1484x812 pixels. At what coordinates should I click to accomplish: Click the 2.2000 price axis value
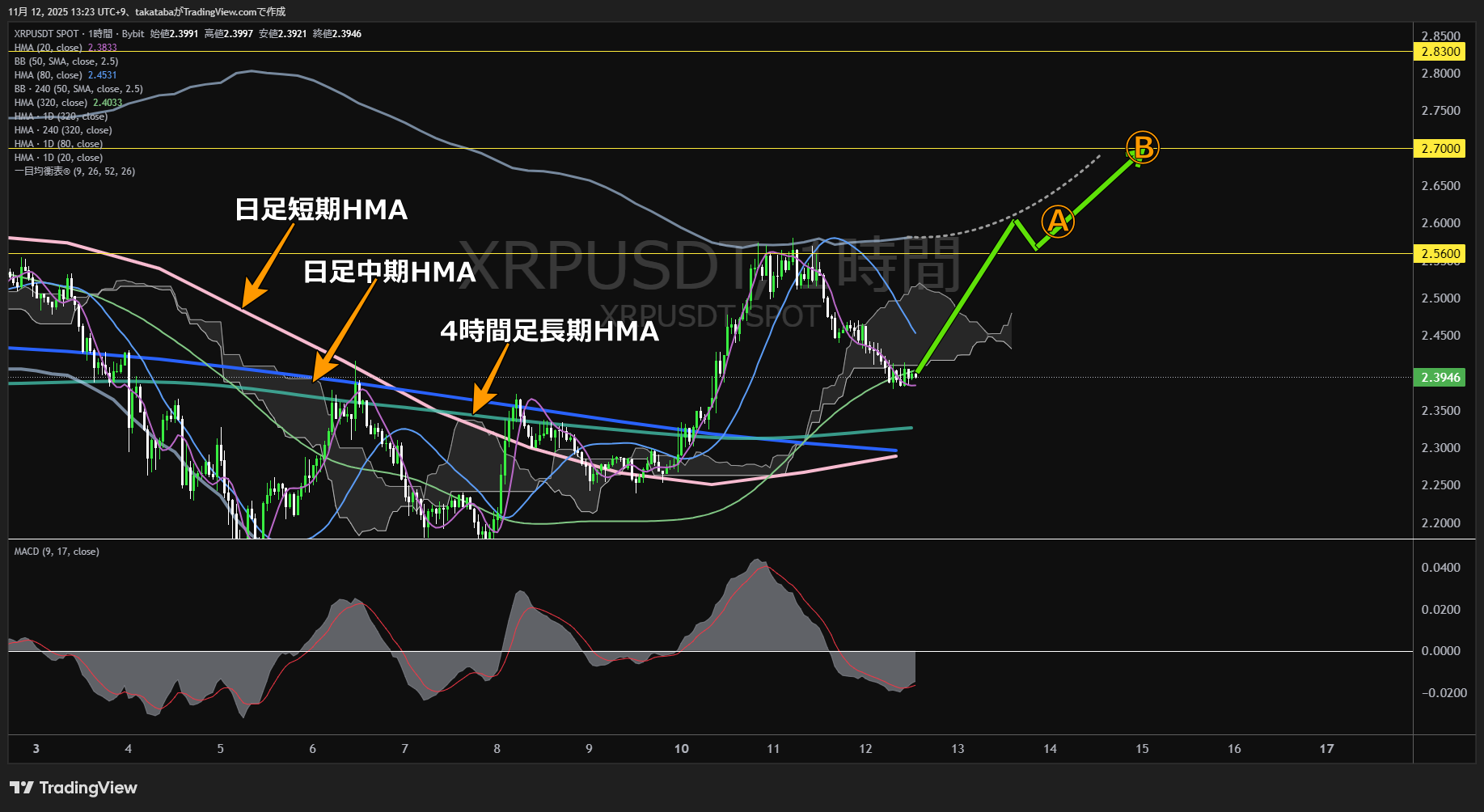[1441, 523]
